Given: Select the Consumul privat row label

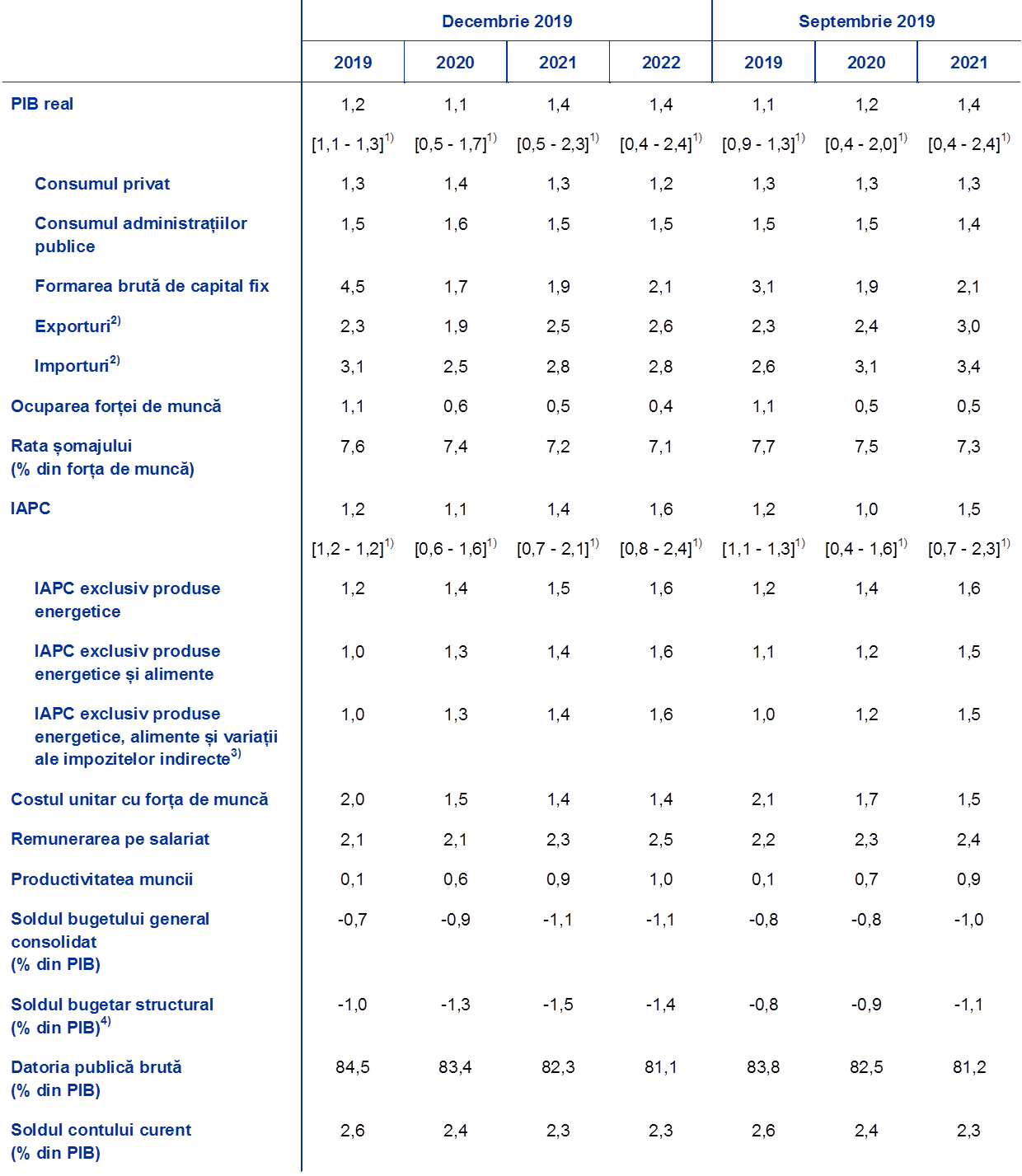Looking at the screenshot, I should coord(101,184).
